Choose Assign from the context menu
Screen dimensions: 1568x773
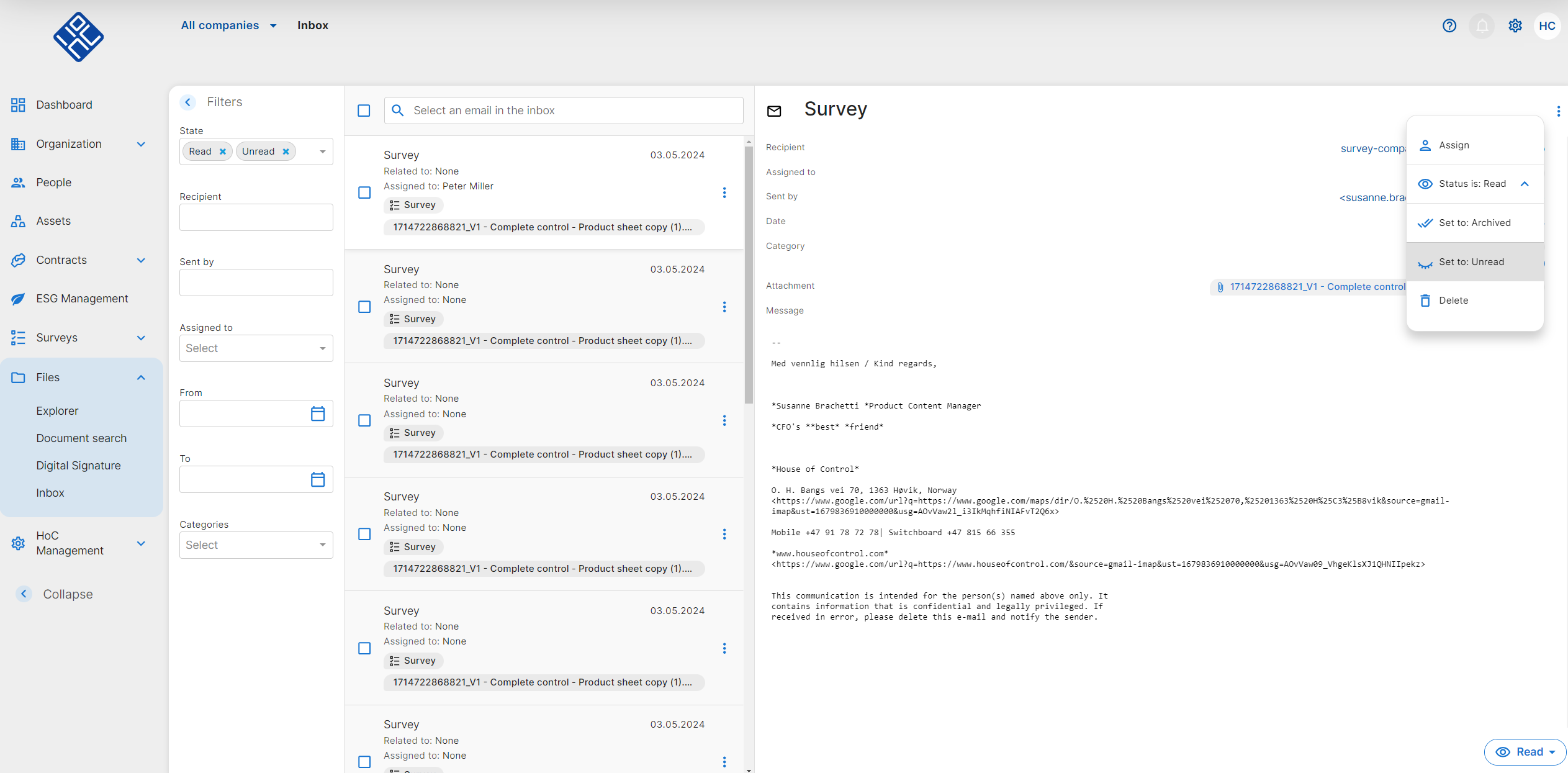coord(1475,145)
